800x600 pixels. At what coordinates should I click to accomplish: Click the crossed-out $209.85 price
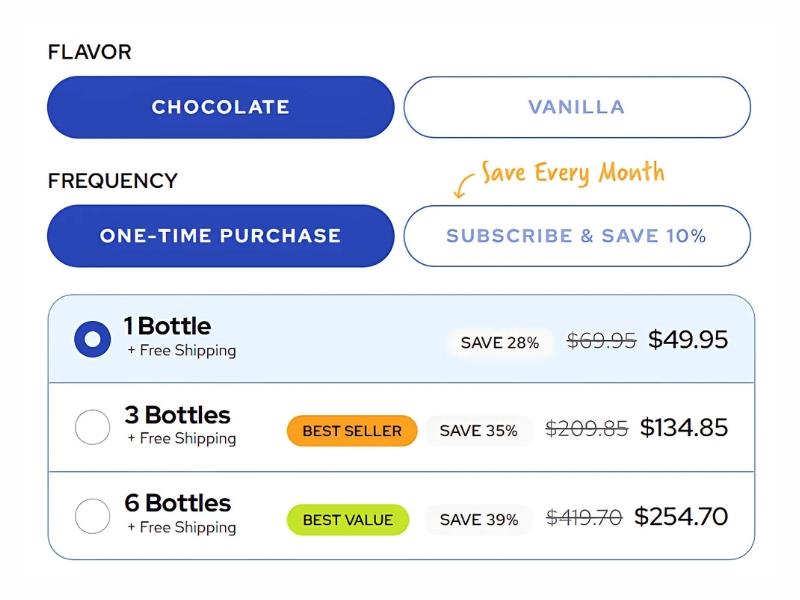[x=586, y=429]
